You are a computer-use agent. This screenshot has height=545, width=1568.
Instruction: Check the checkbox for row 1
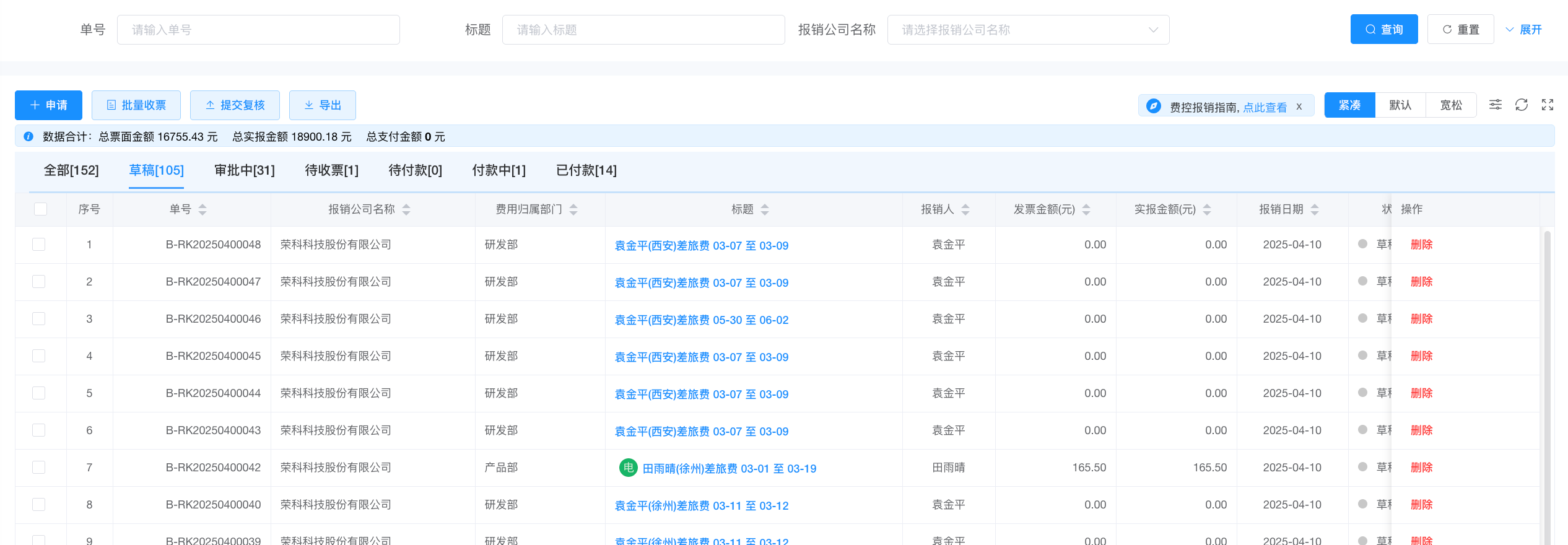[39, 245]
